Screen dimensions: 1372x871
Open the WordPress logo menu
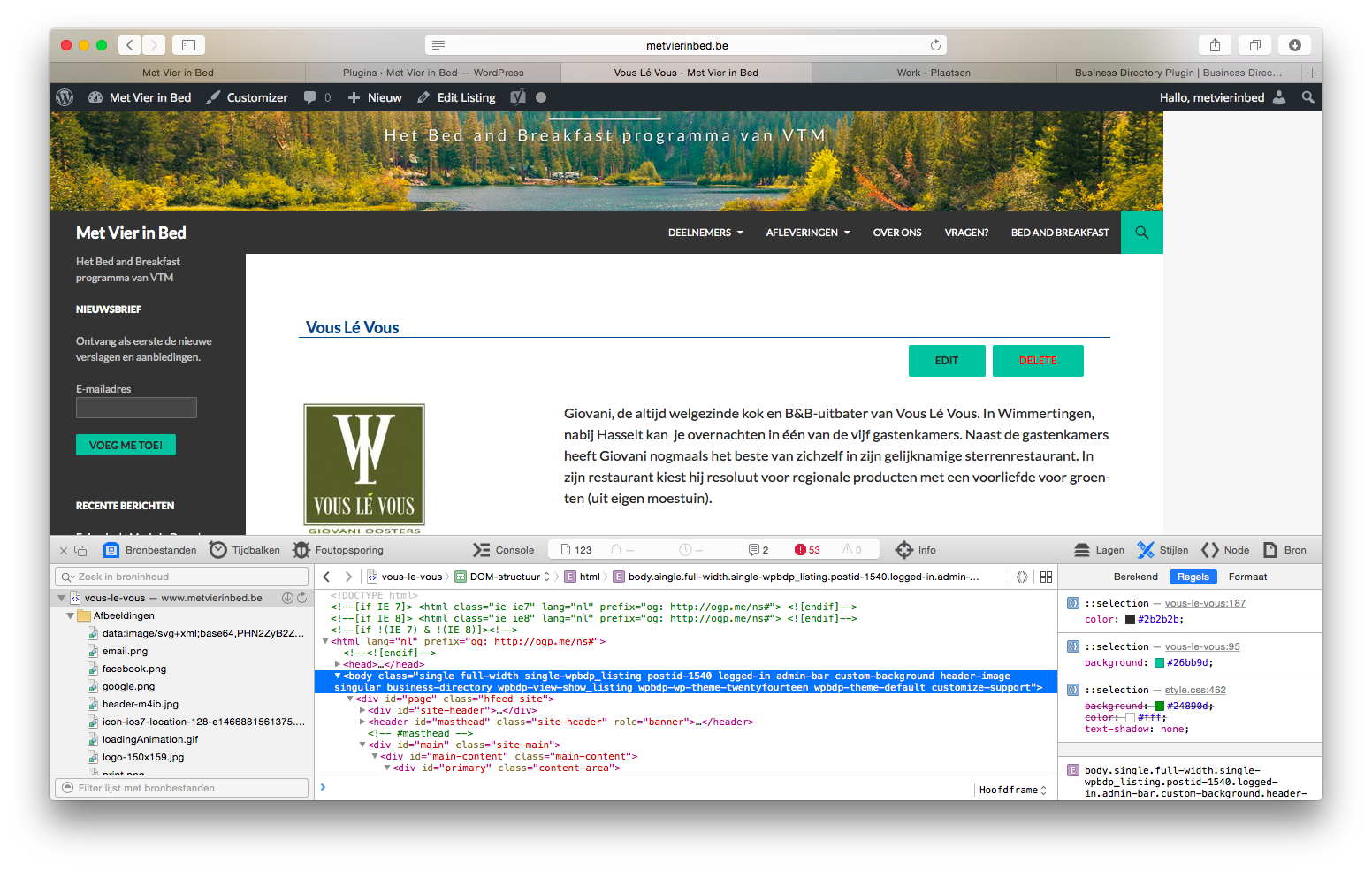click(65, 97)
